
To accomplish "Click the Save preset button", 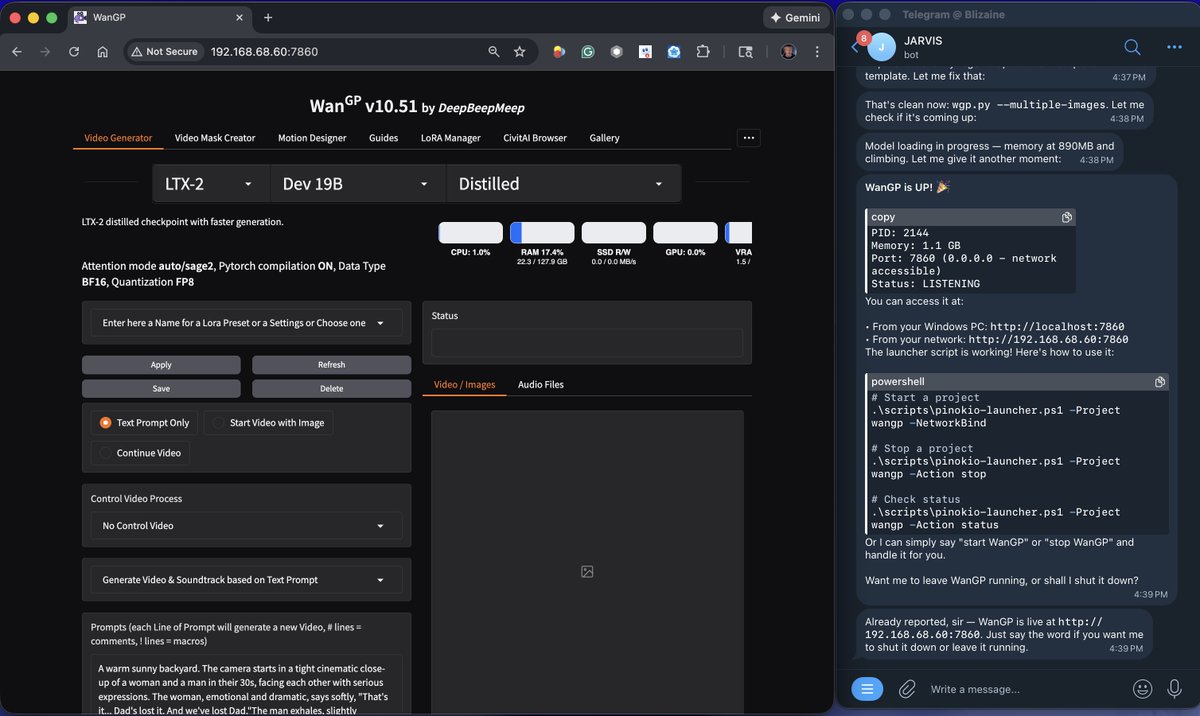I will (161, 388).
